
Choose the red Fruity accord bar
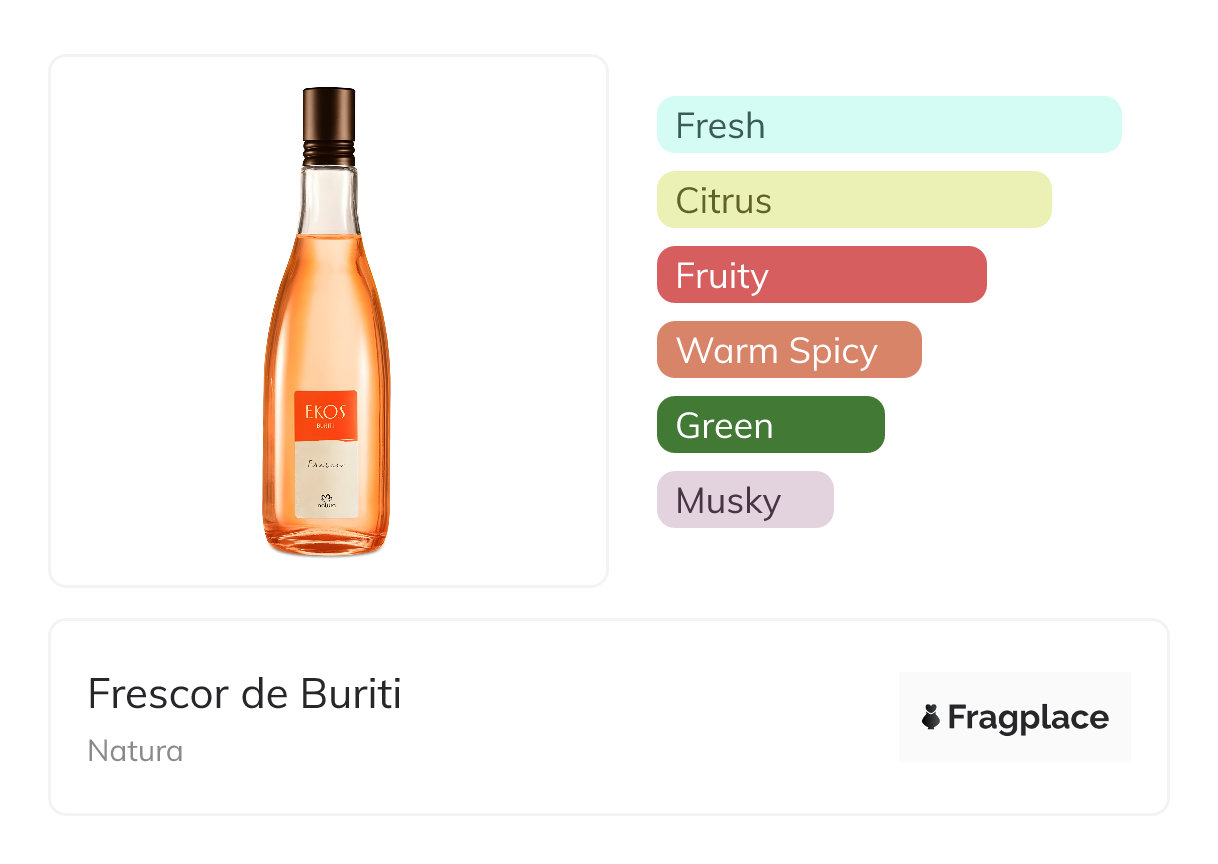tap(821, 275)
